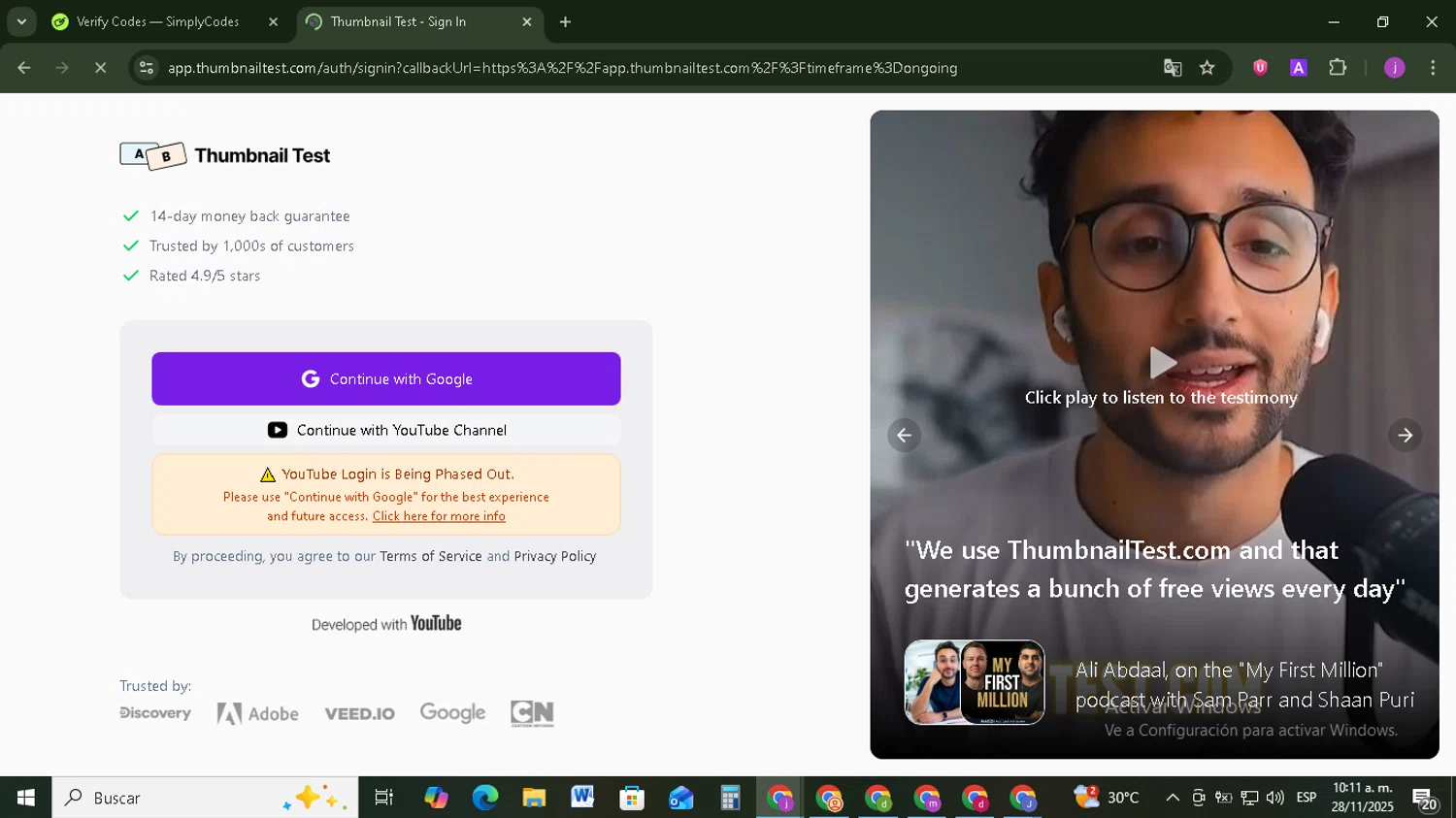Click the address bar URL
1456x818 pixels.
pos(562,68)
